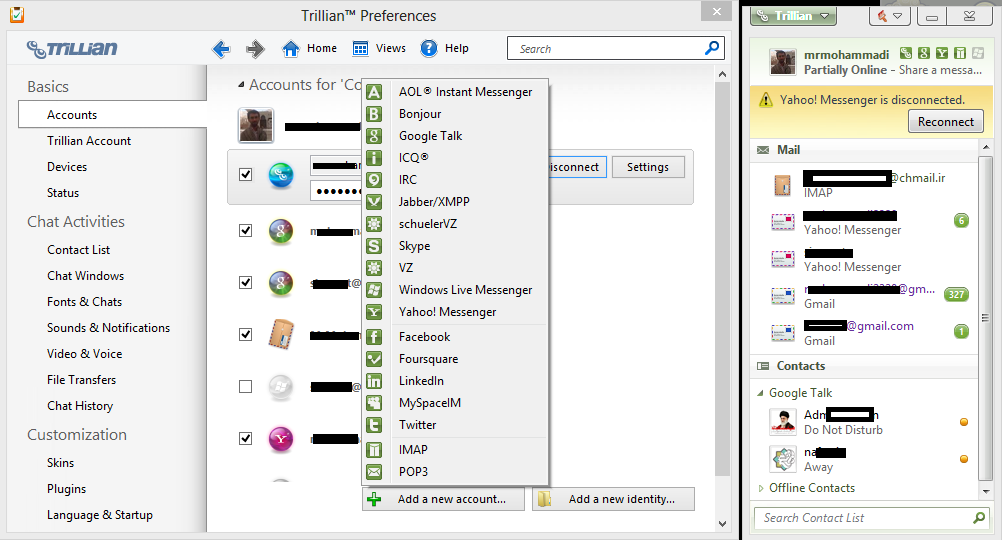Viewport: 1002px width, 543px height.
Task: Enable the Windows Live account checkbox
Action: click(x=245, y=386)
